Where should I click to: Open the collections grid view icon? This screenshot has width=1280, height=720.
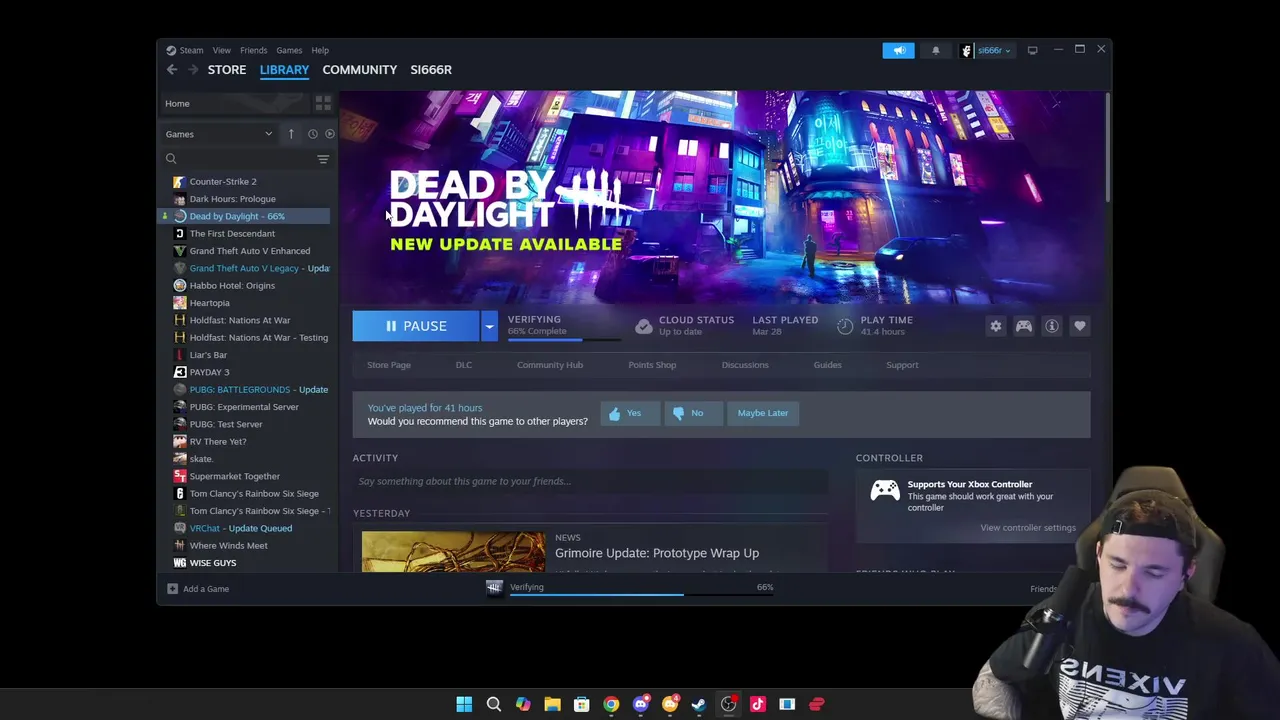click(323, 103)
